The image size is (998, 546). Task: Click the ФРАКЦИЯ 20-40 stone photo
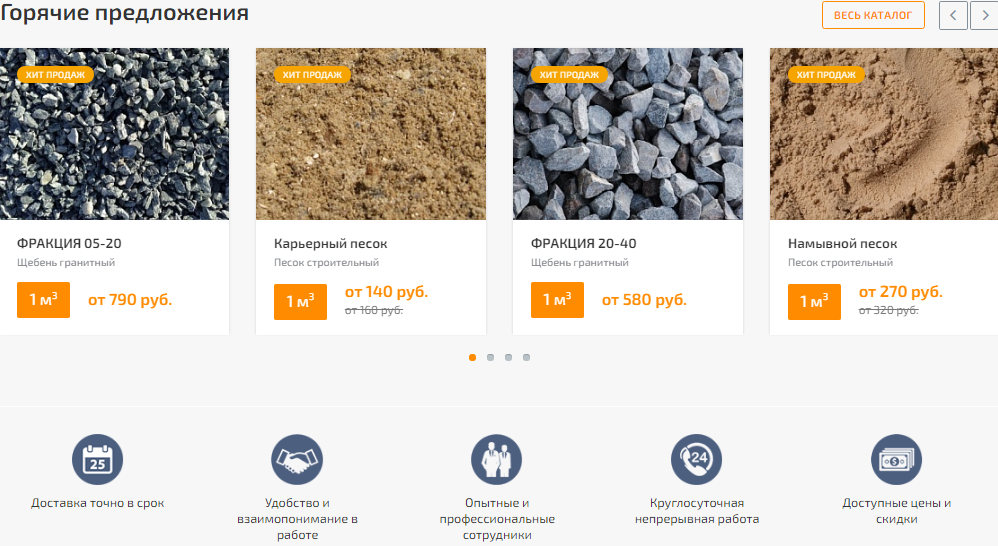click(628, 134)
